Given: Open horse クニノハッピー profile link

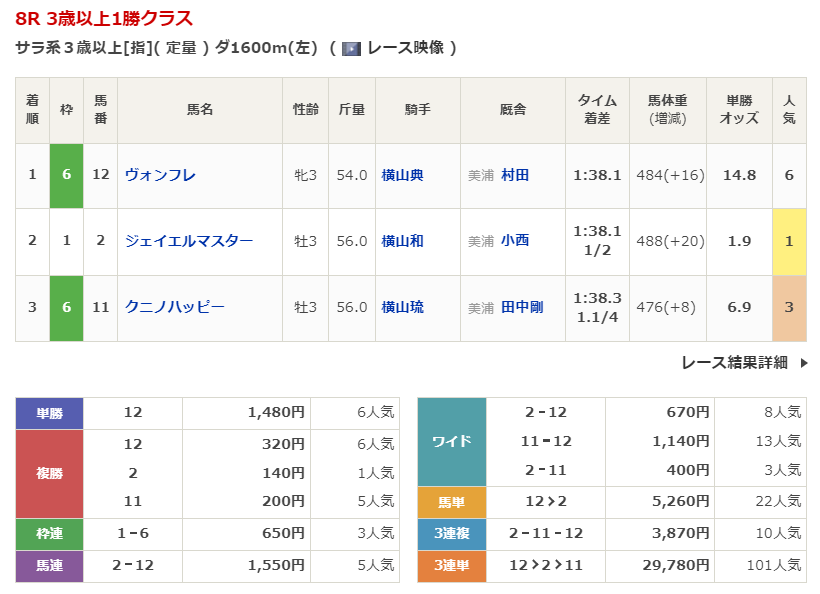Looking at the screenshot, I should click(174, 307).
